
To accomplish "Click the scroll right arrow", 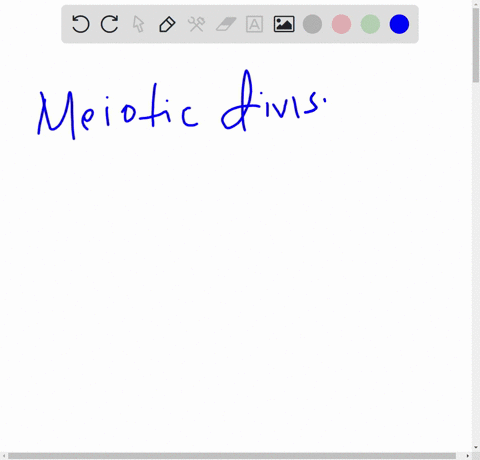I will tap(468, 456).
